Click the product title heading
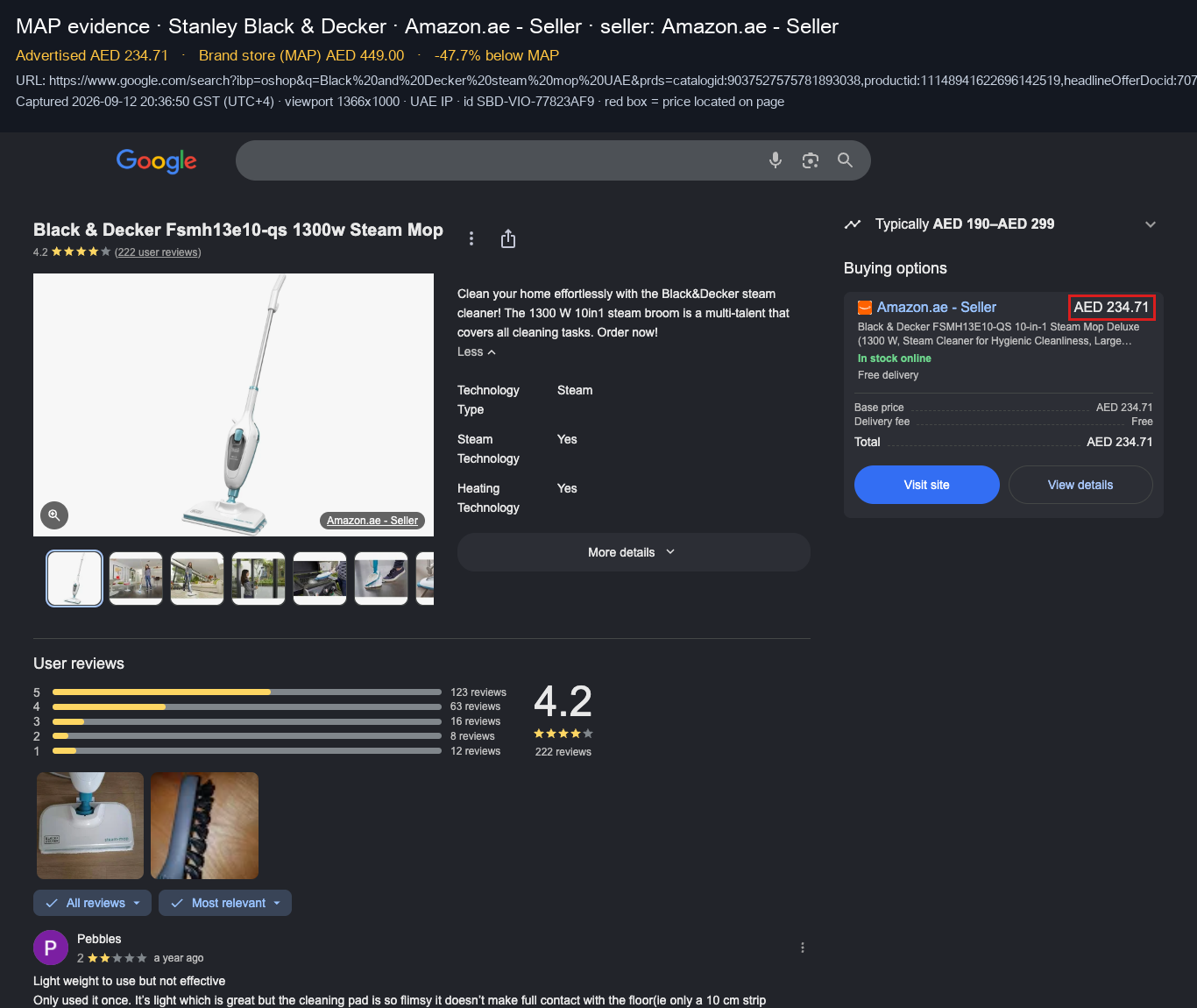Image resolution: width=1197 pixels, height=1008 pixels. point(238,230)
